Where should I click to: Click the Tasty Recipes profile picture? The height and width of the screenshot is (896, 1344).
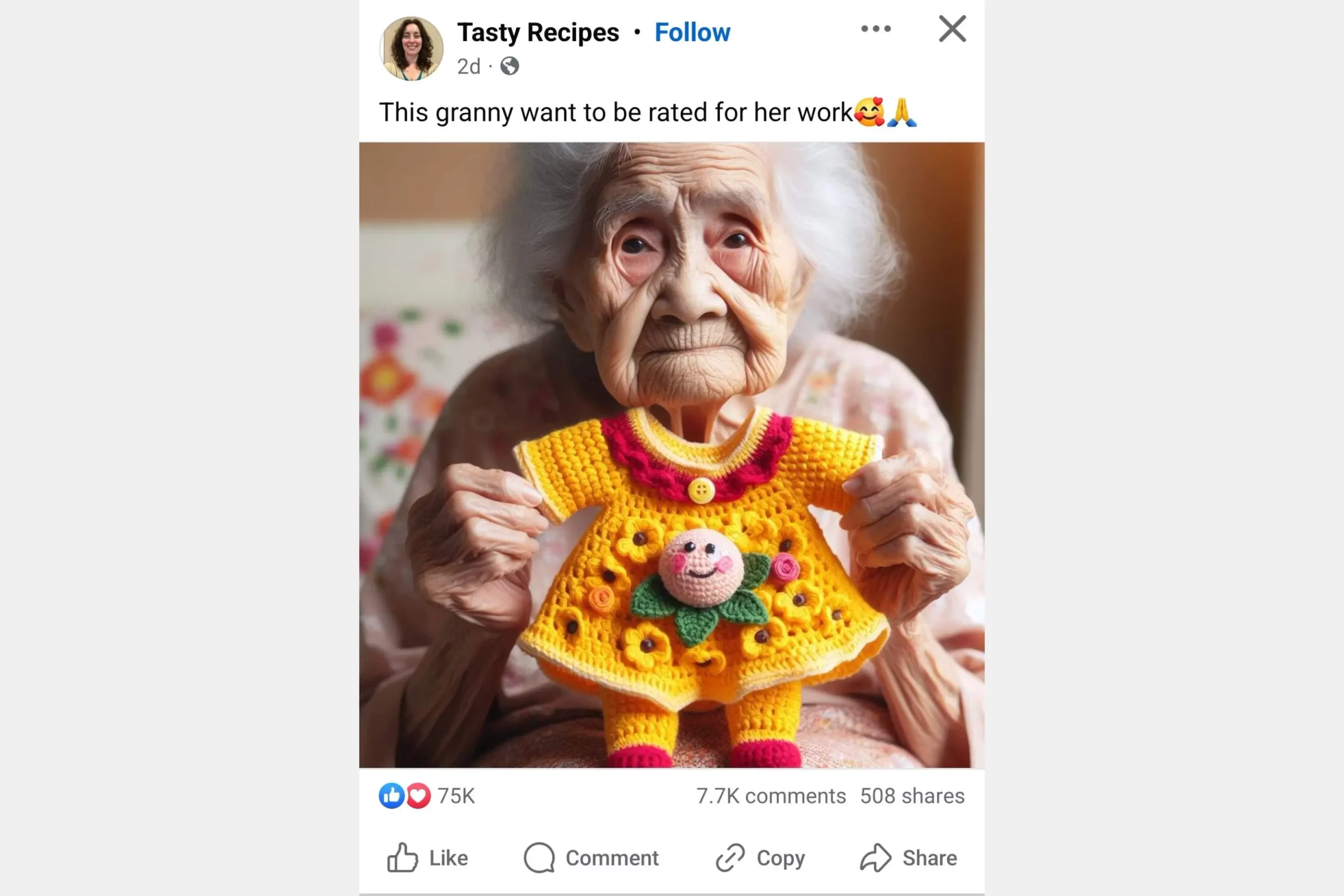click(412, 49)
